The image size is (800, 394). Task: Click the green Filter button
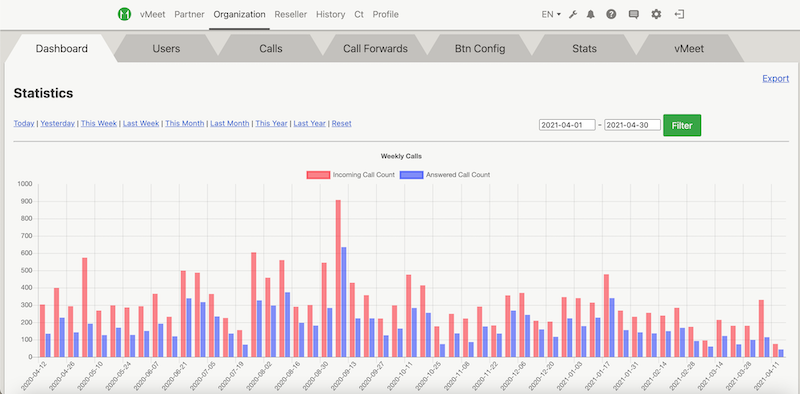point(682,125)
